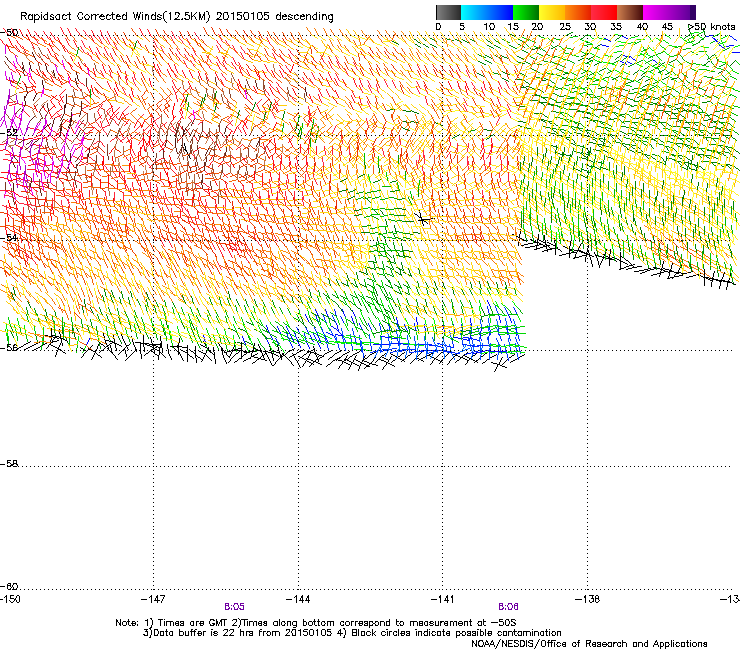Viewport: 740px width, 650px height.
Task: Click the '>50 knots' legend label
Action: [712, 27]
